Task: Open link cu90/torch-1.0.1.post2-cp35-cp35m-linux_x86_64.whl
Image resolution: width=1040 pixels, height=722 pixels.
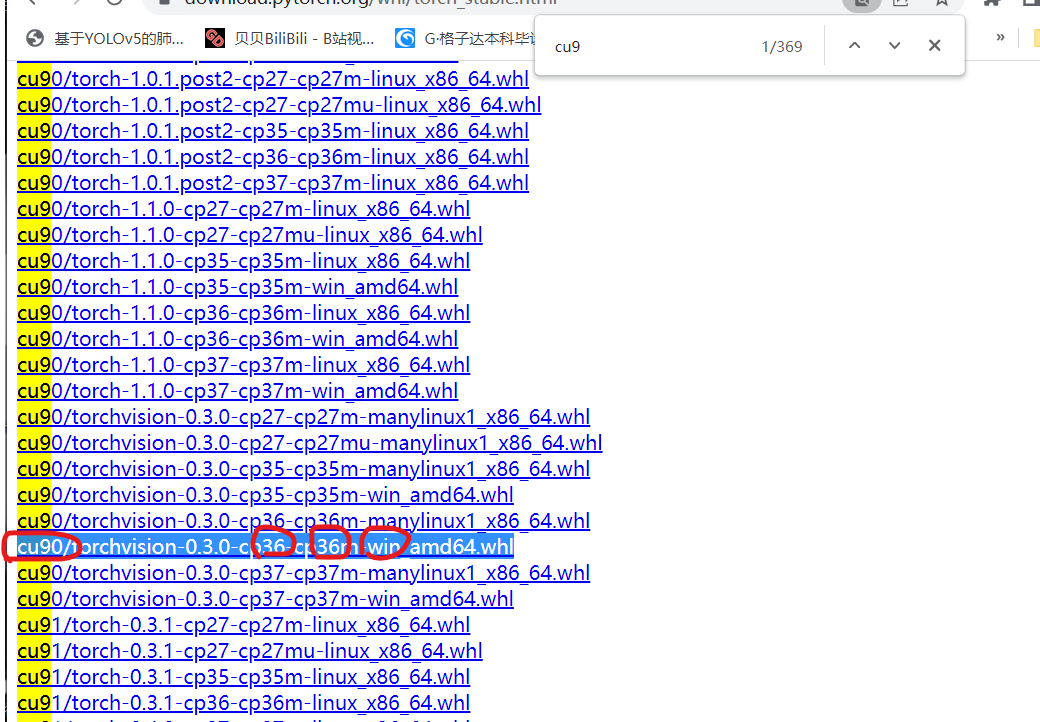Action: pos(273,131)
